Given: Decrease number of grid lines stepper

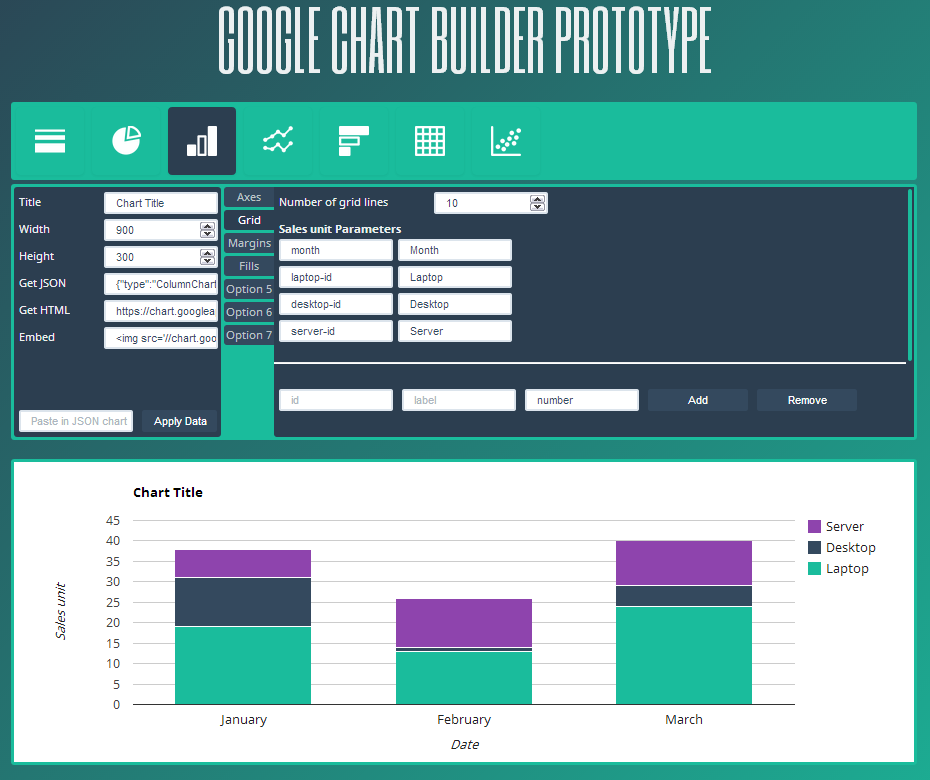Looking at the screenshot, I should (537, 207).
